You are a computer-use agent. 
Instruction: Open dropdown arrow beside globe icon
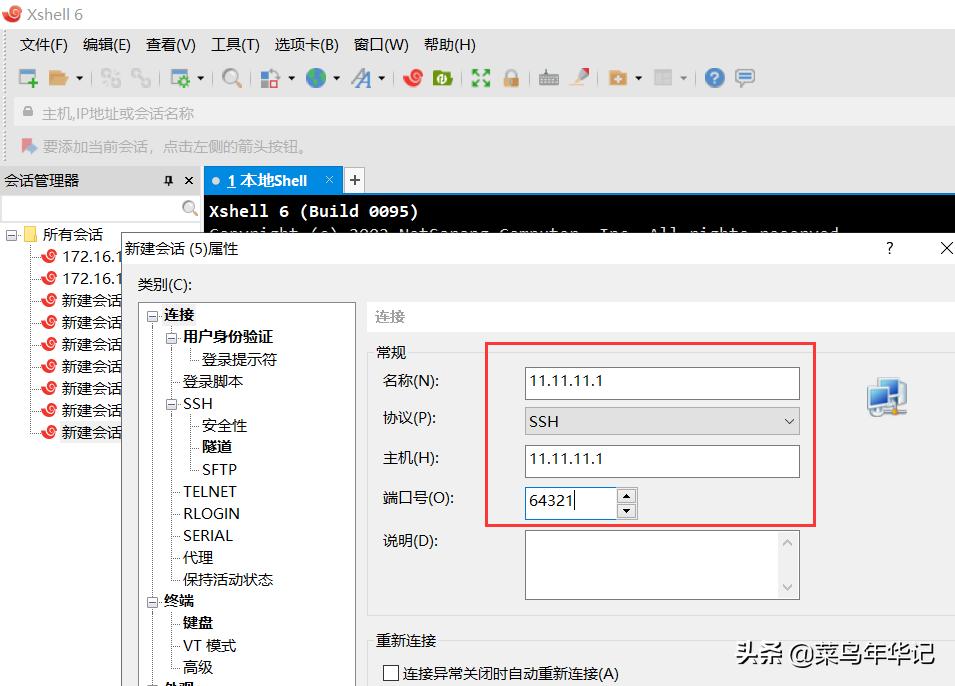(x=336, y=78)
